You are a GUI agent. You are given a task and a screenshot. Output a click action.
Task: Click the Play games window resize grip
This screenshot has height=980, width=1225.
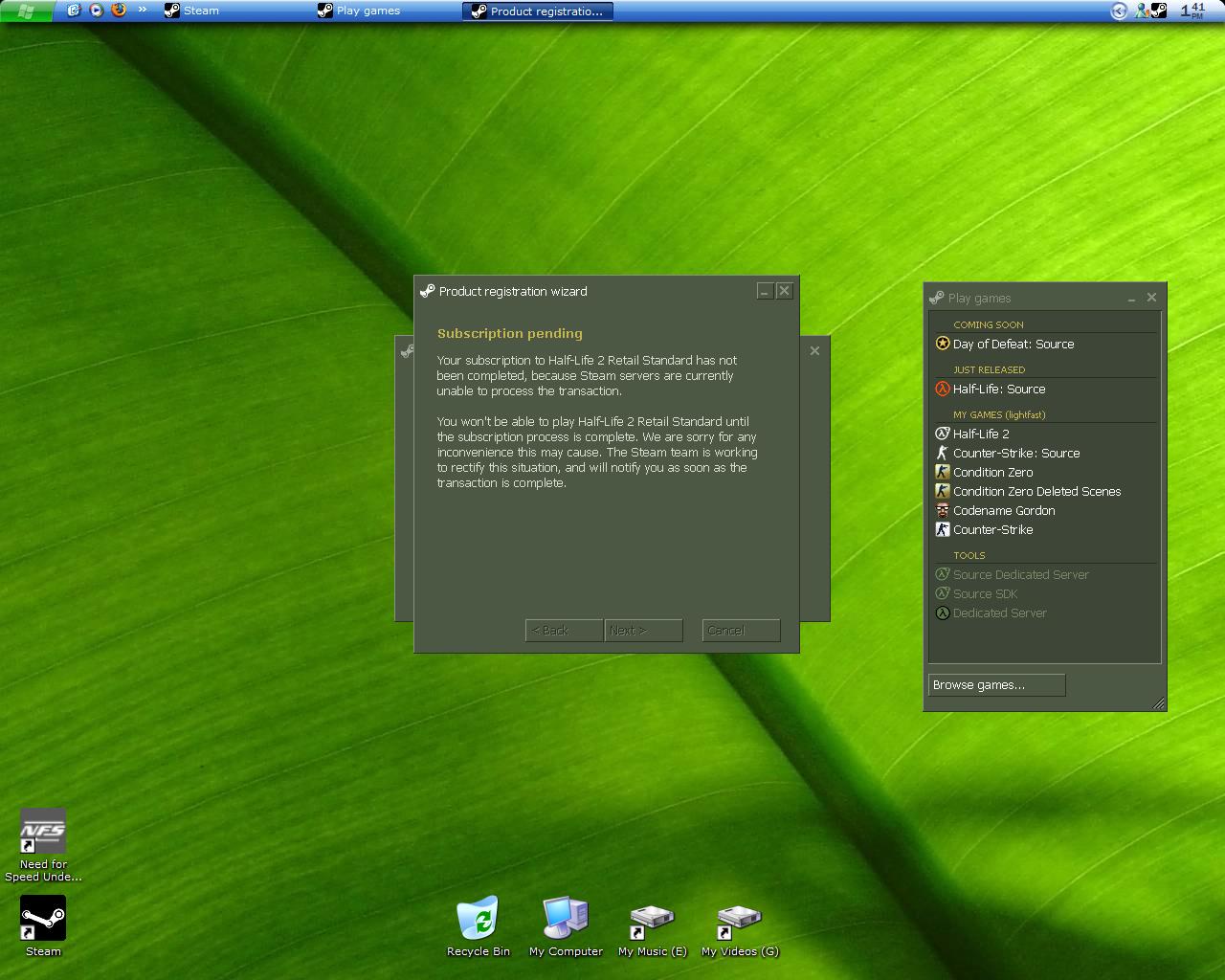click(1158, 703)
